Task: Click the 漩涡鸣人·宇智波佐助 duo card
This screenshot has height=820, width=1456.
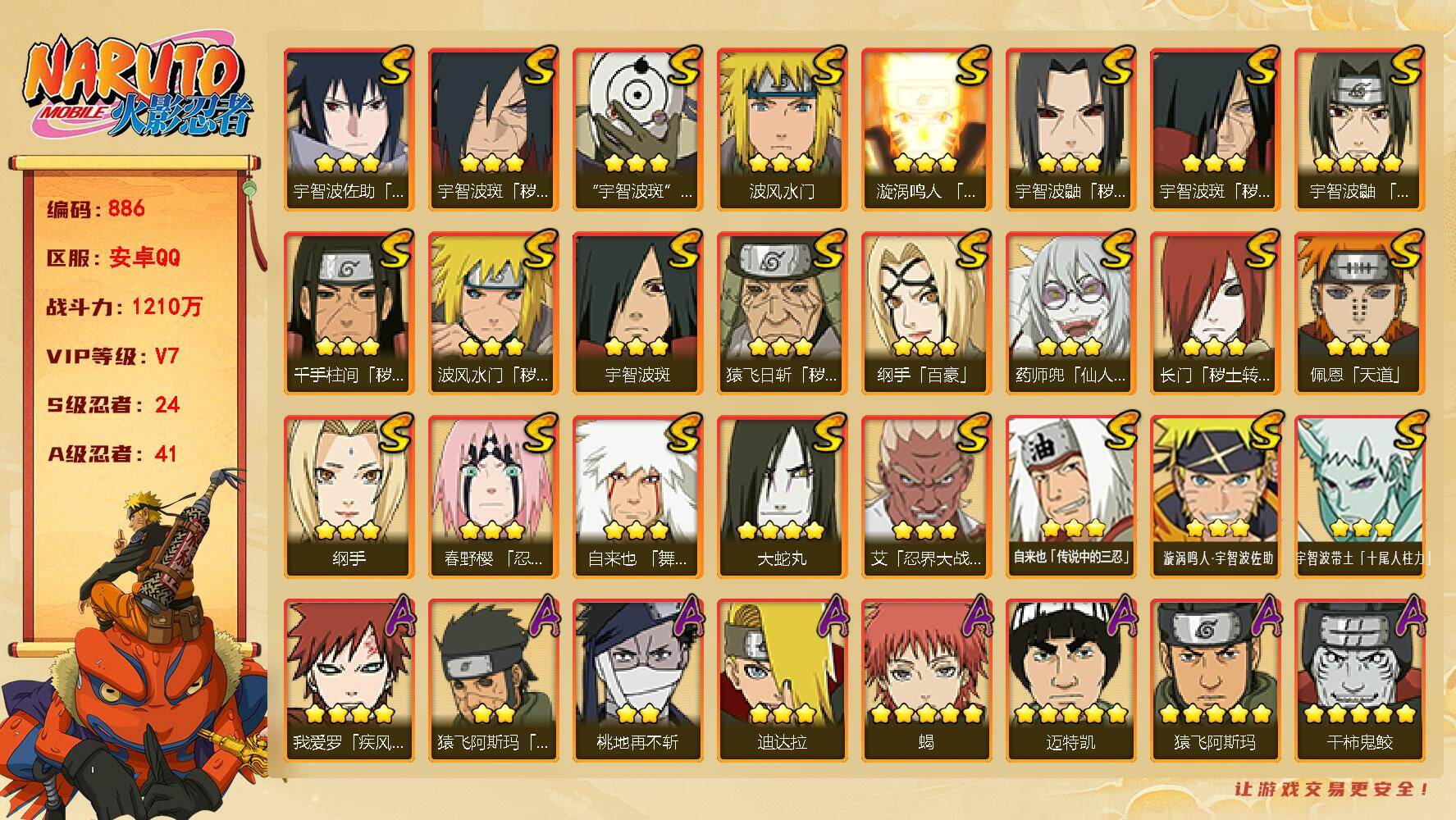Action: tap(1215, 497)
